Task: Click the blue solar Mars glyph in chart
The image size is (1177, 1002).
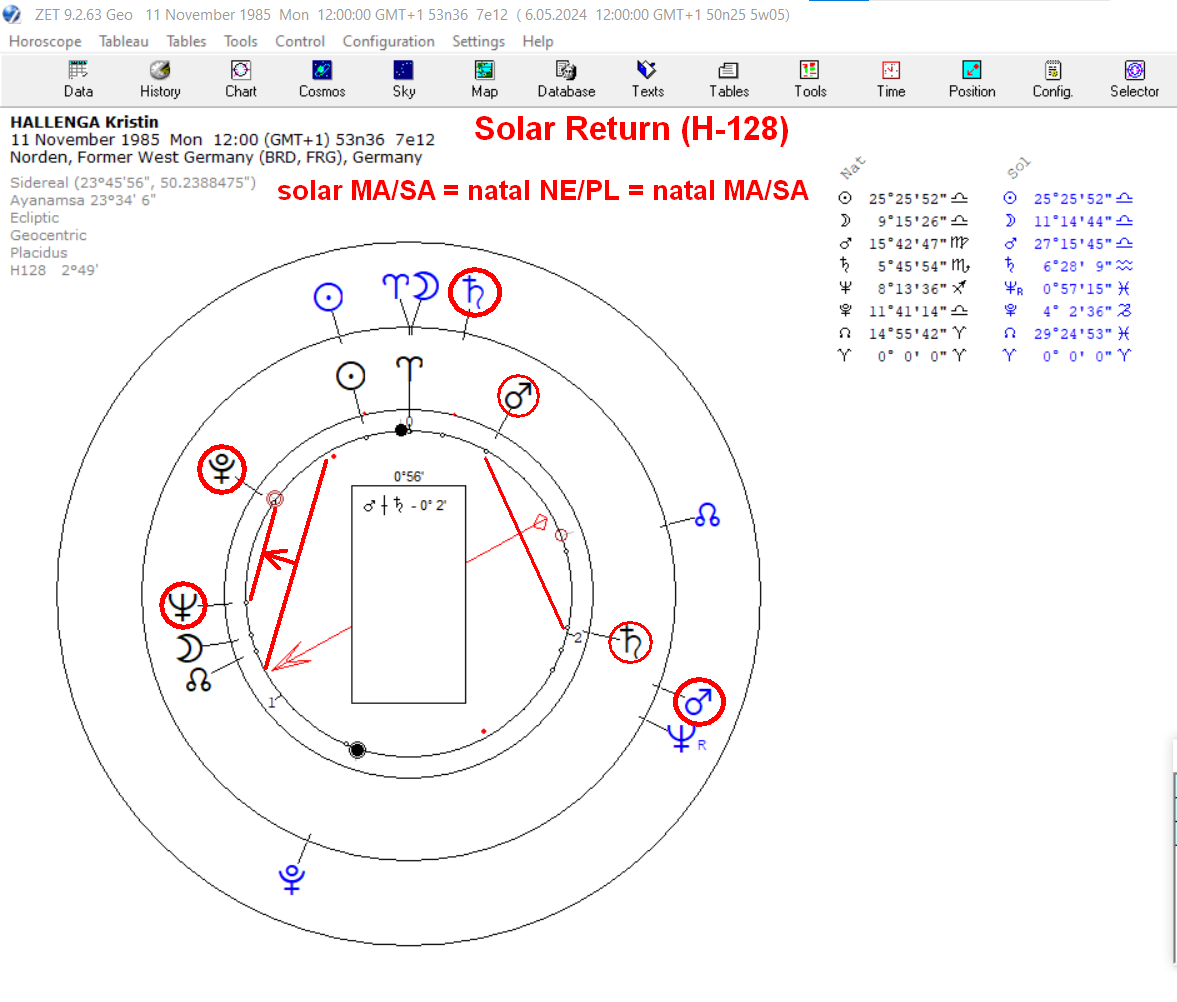Action: click(x=699, y=702)
